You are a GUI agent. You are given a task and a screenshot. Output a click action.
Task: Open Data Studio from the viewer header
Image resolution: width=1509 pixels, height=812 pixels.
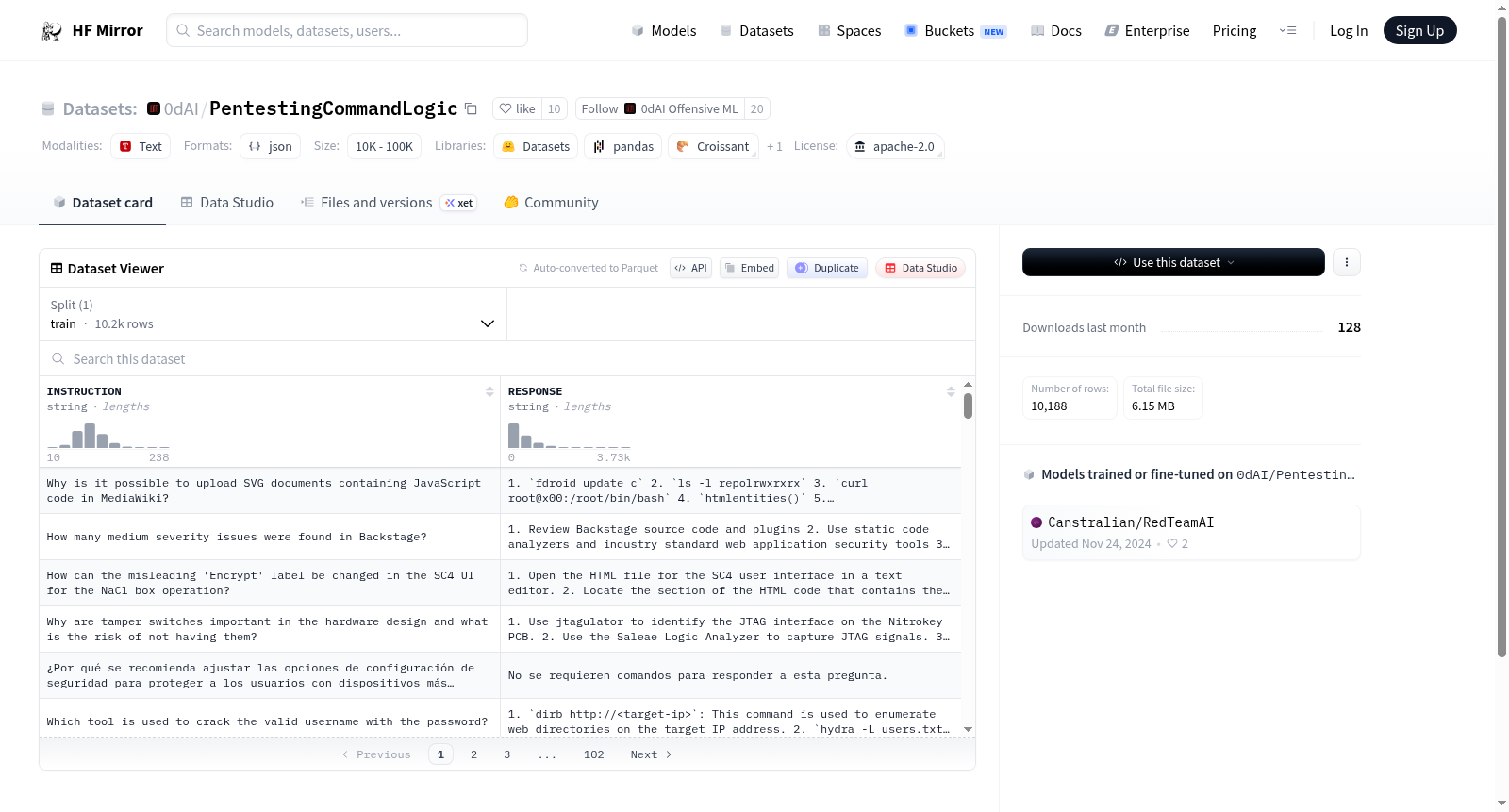920,268
